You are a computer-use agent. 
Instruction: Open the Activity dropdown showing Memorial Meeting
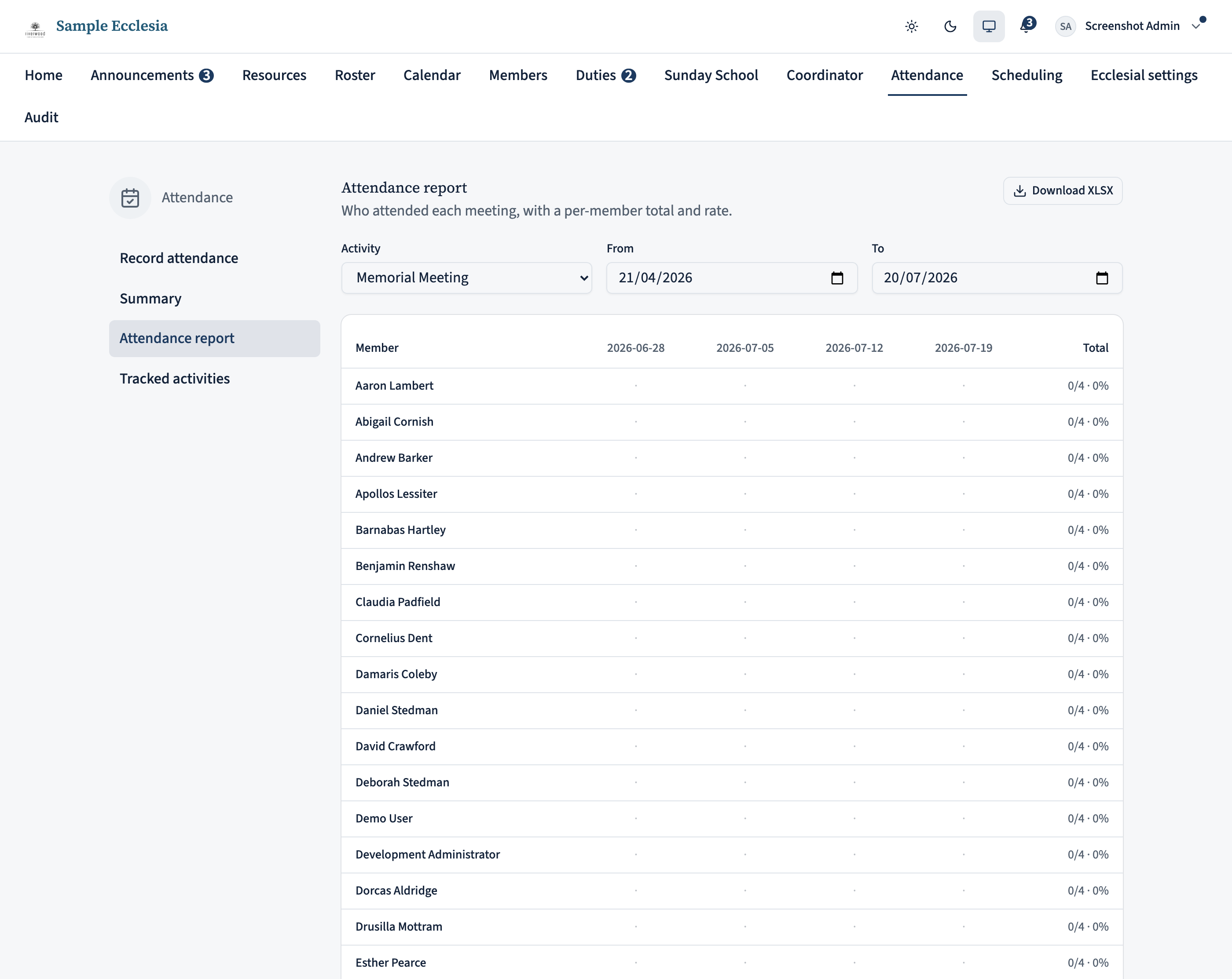pos(466,278)
